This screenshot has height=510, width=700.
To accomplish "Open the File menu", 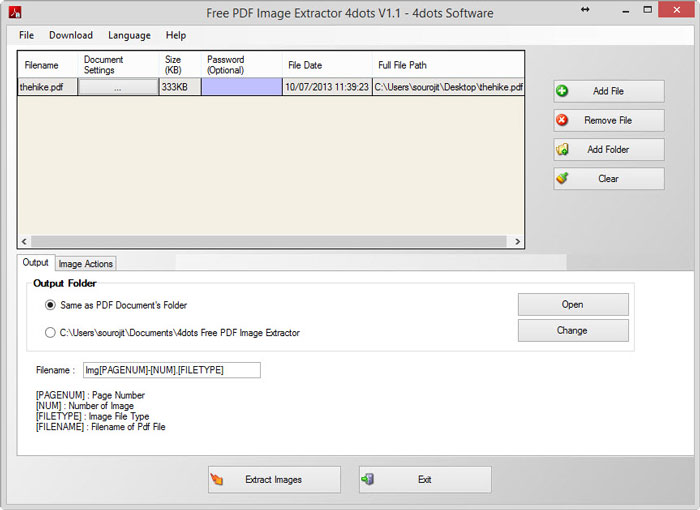I will 26,35.
